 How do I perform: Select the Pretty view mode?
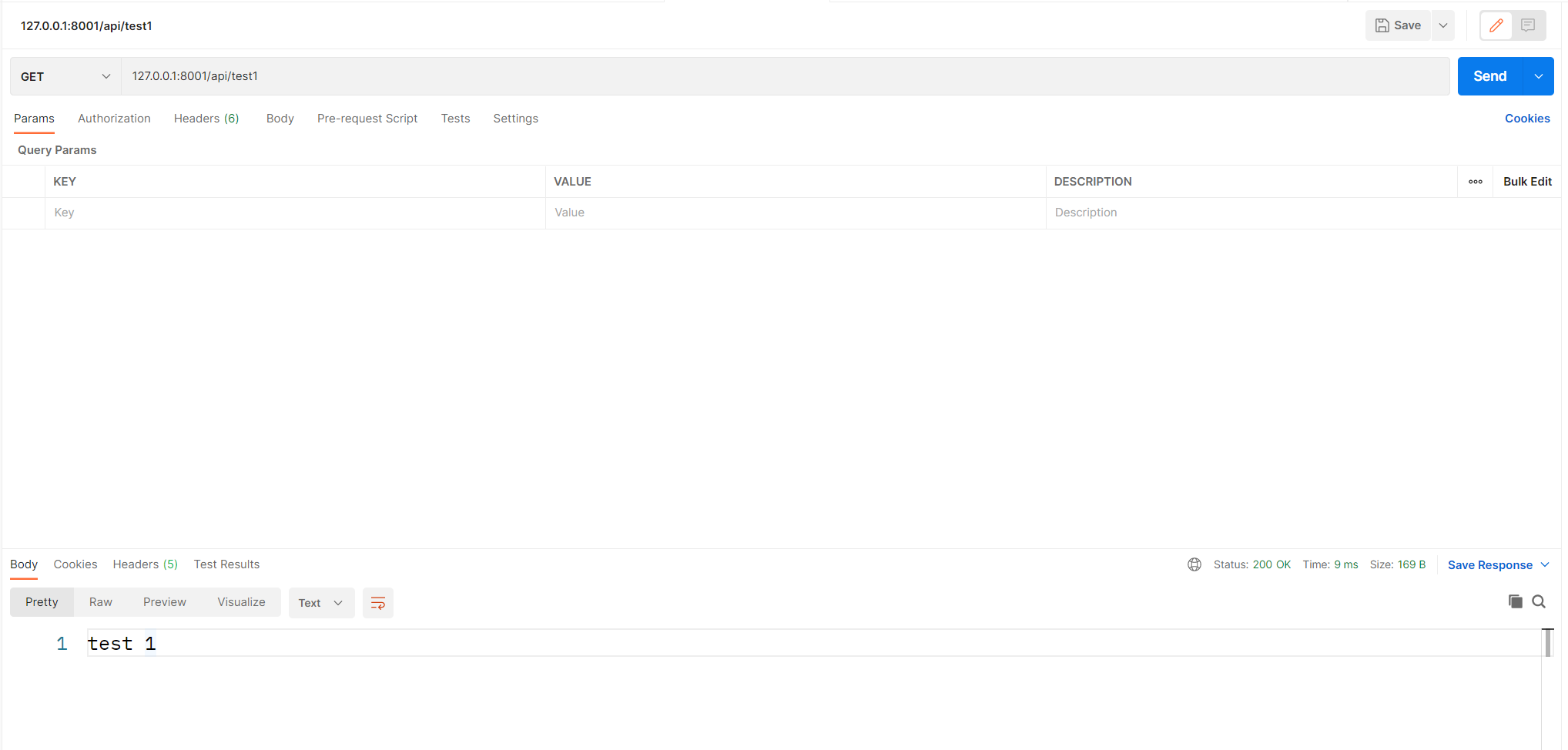click(42, 602)
